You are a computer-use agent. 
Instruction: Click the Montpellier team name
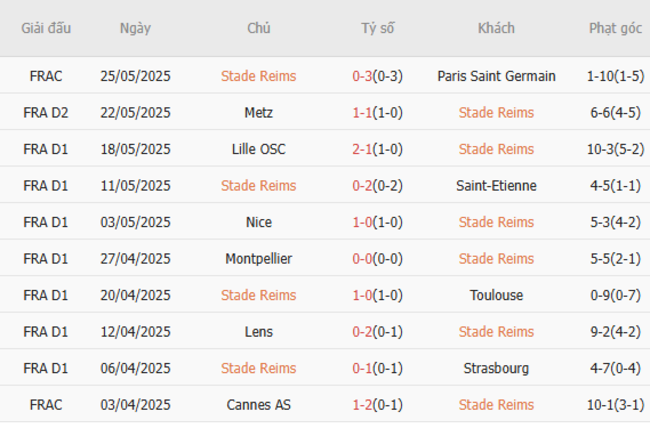pyautogui.click(x=258, y=259)
